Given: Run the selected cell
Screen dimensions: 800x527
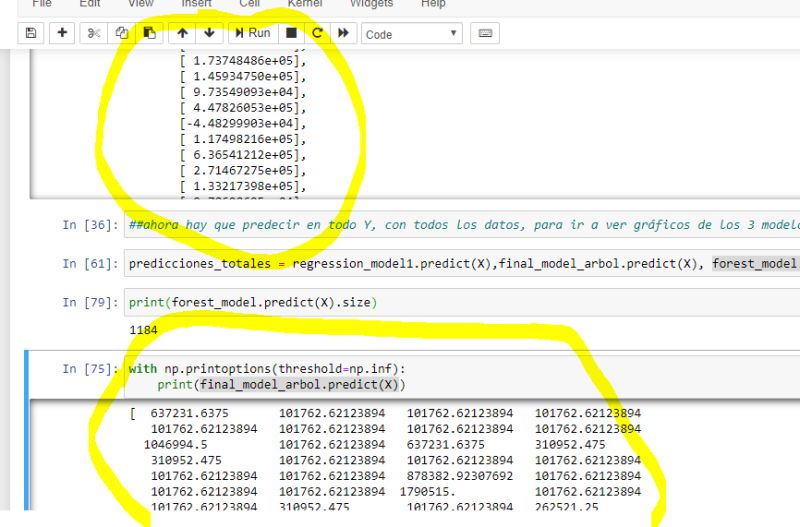Looking at the screenshot, I should click(253, 33).
